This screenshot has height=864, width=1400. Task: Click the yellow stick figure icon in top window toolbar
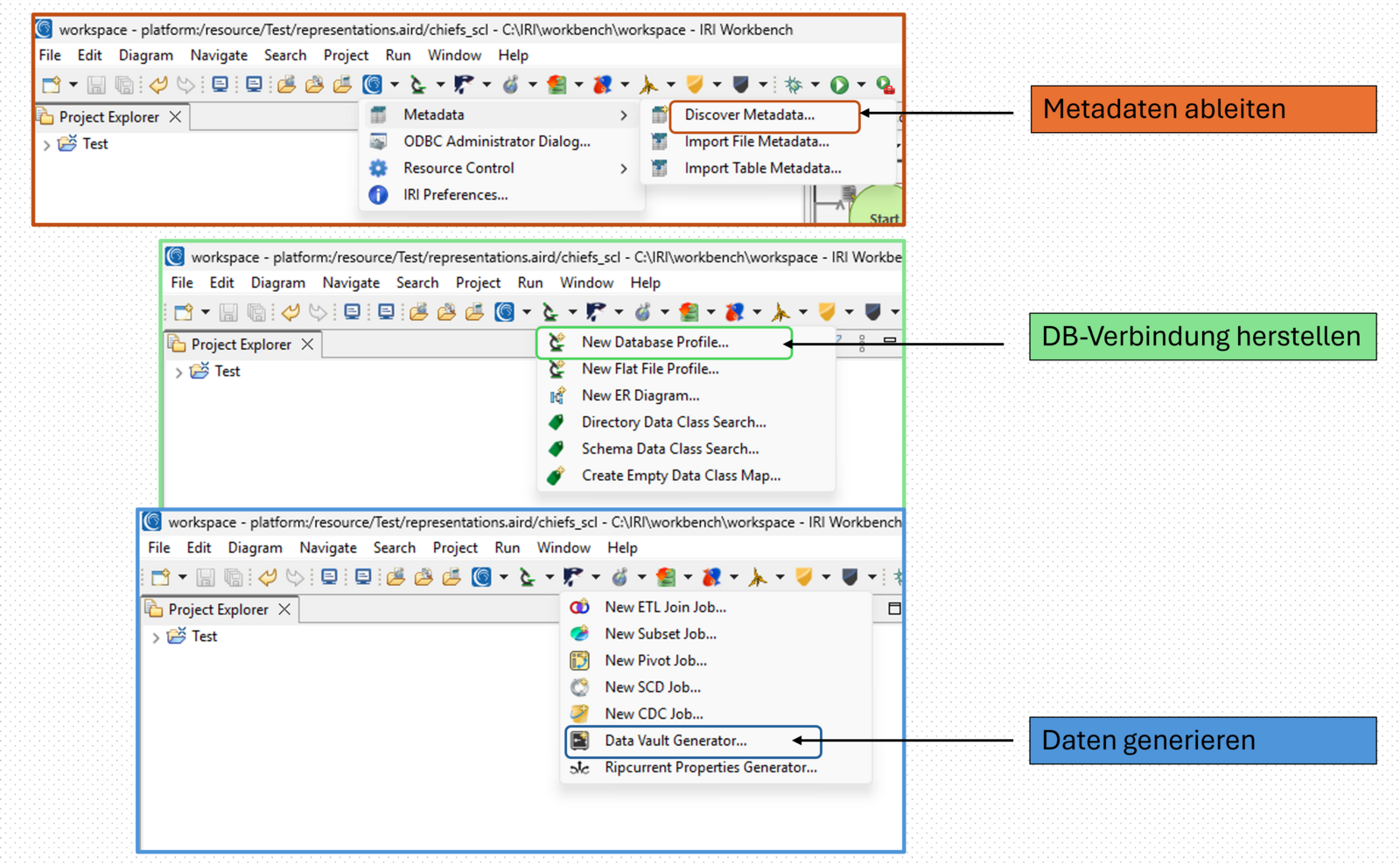coord(648,85)
